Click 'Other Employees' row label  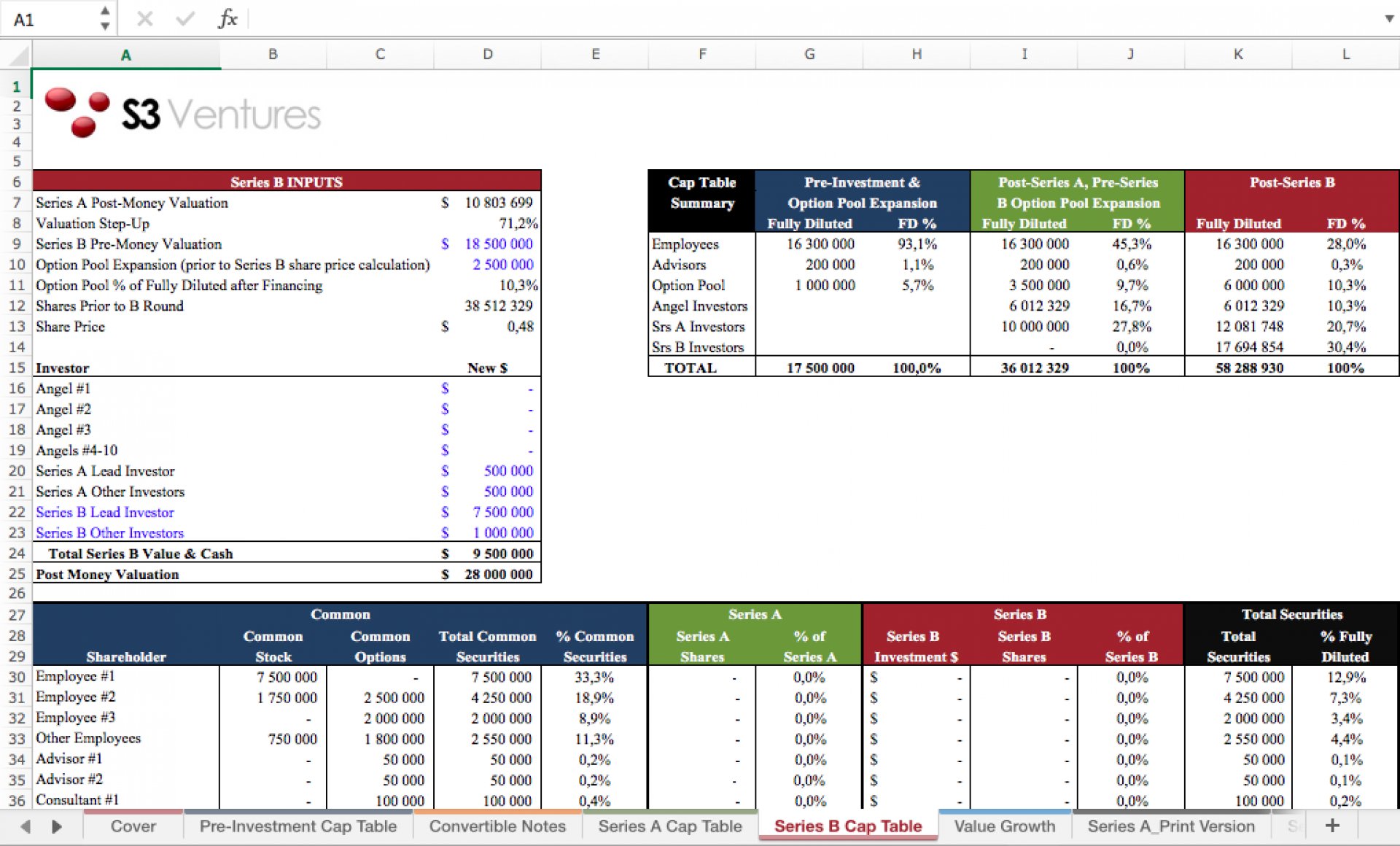pos(88,738)
